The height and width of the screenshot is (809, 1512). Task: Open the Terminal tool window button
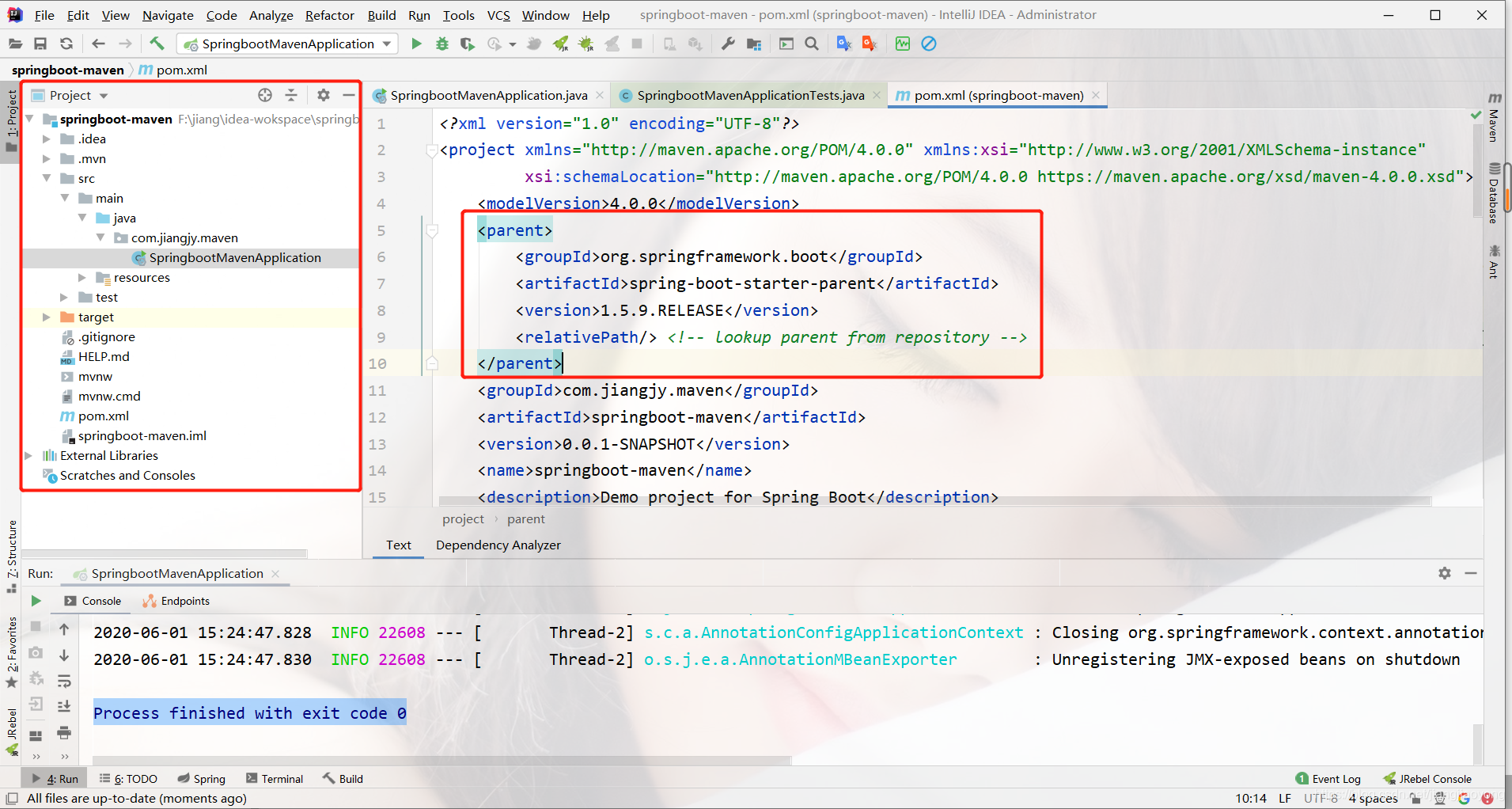coord(275,779)
